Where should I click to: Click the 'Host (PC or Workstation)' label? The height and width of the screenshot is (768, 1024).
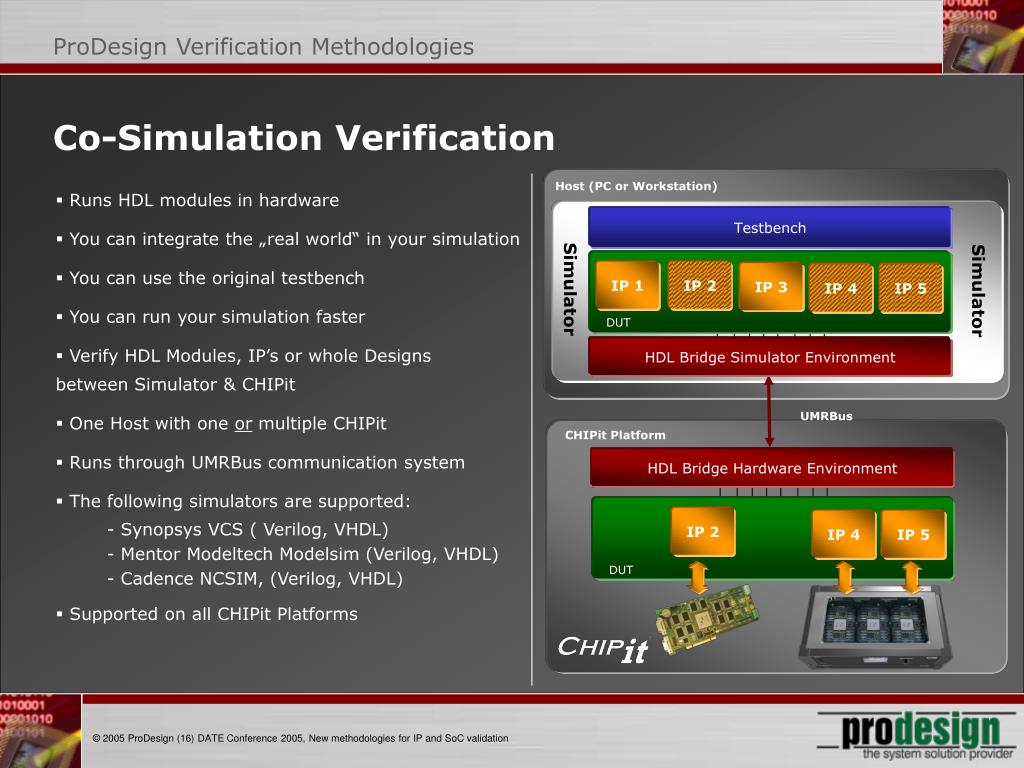(636, 186)
